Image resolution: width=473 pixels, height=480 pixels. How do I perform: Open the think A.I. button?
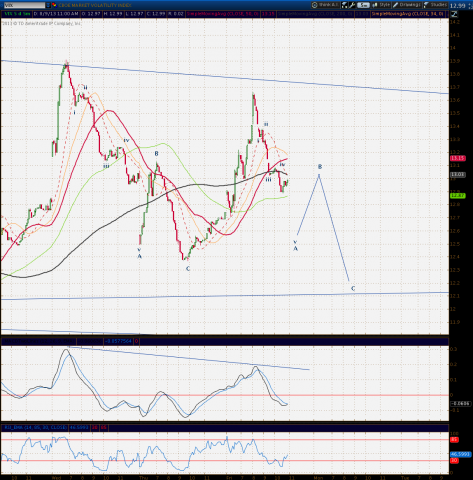coord(326,5)
